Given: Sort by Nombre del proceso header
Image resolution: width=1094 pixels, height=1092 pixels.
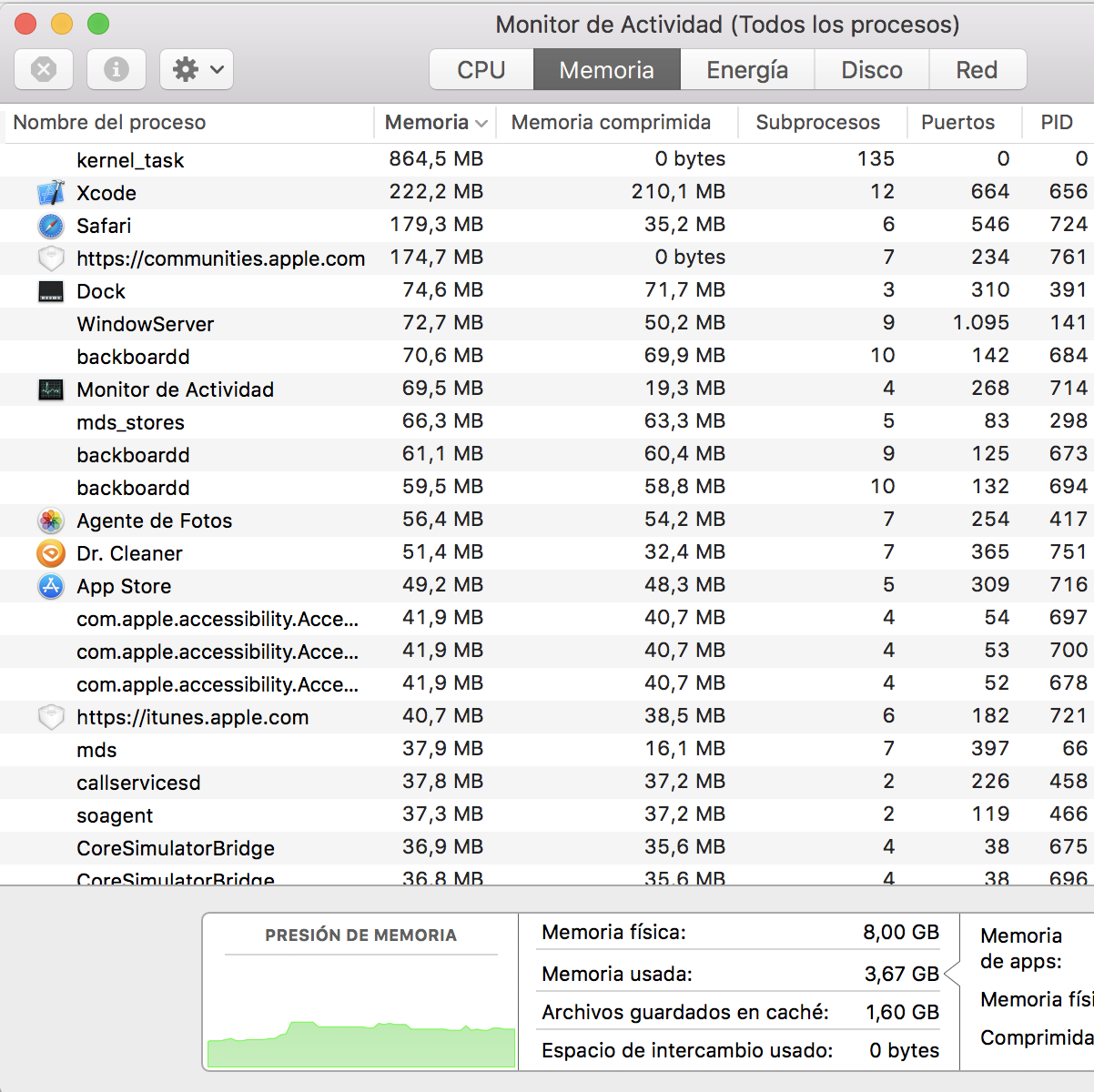Looking at the screenshot, I should [x=109, y=122].
